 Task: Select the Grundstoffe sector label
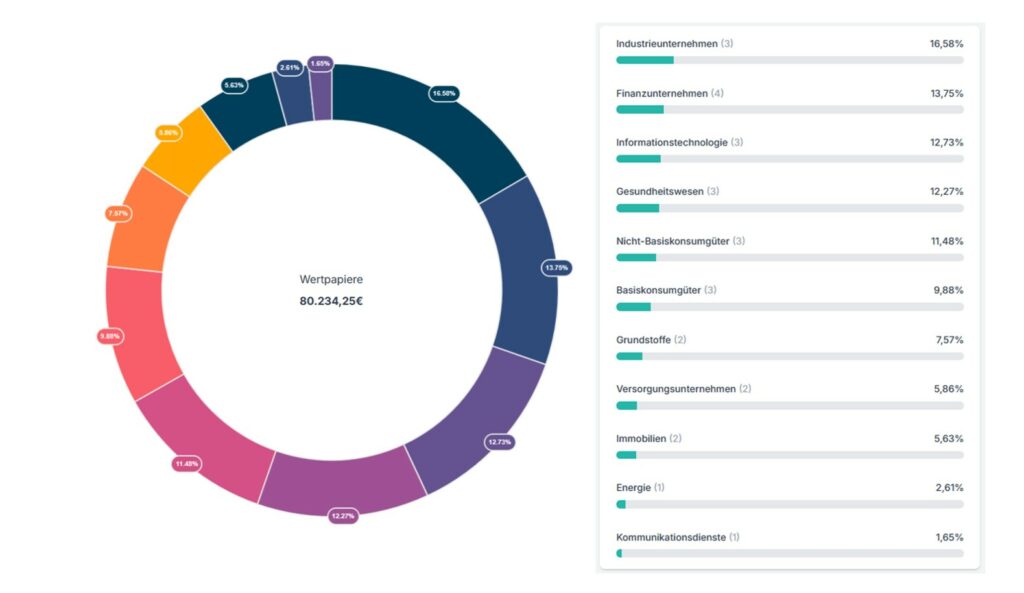point(643,340)
